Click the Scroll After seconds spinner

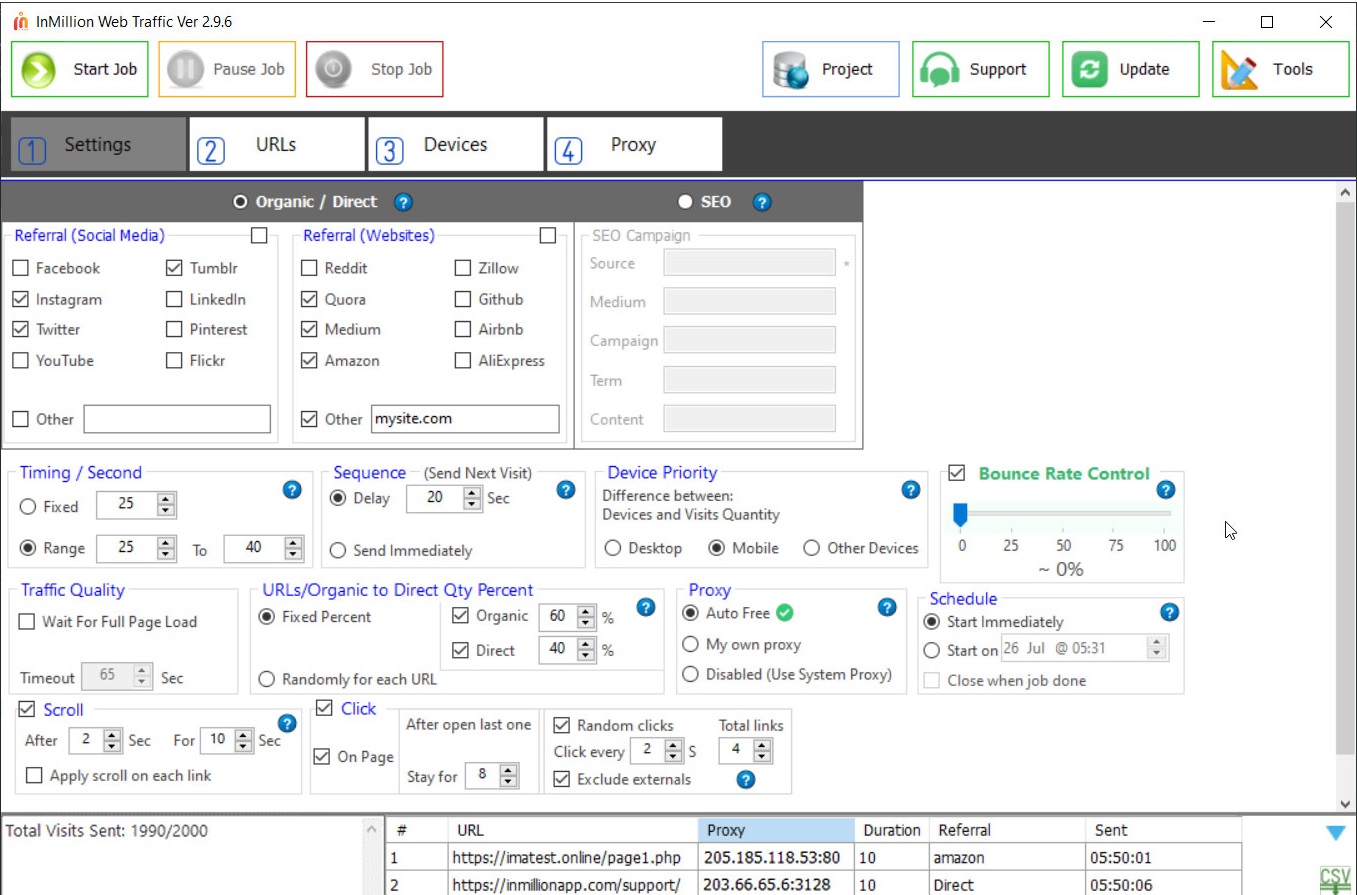click(112, 741)
